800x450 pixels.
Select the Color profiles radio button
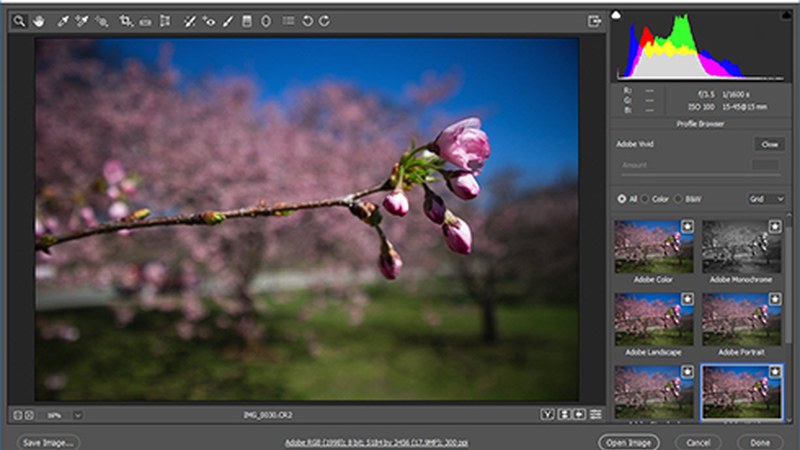pyautogui.click(x=645, y=199)
